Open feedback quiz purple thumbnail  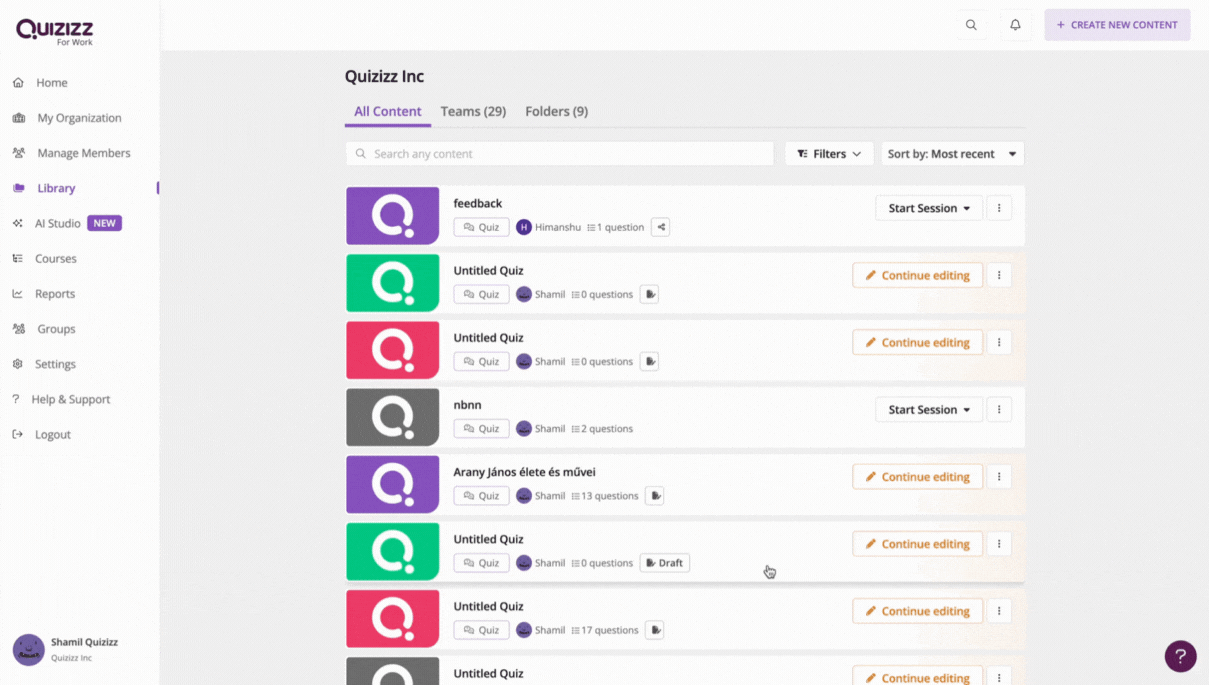click(392, 216)
